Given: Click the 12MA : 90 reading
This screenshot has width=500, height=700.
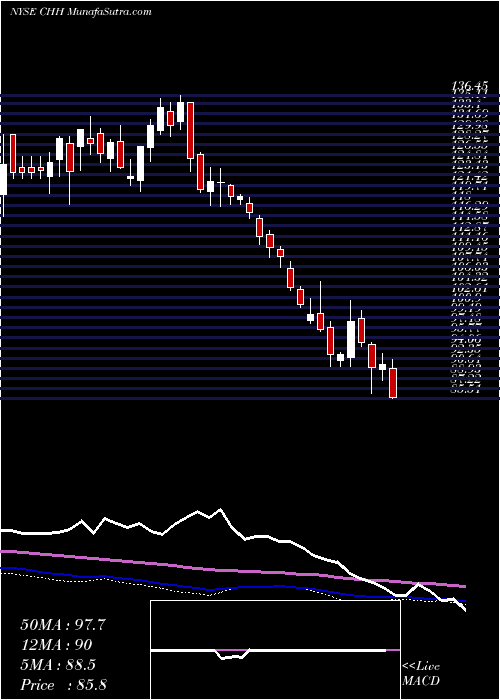Looking at the screenshot, I should [x=56, y=645].
